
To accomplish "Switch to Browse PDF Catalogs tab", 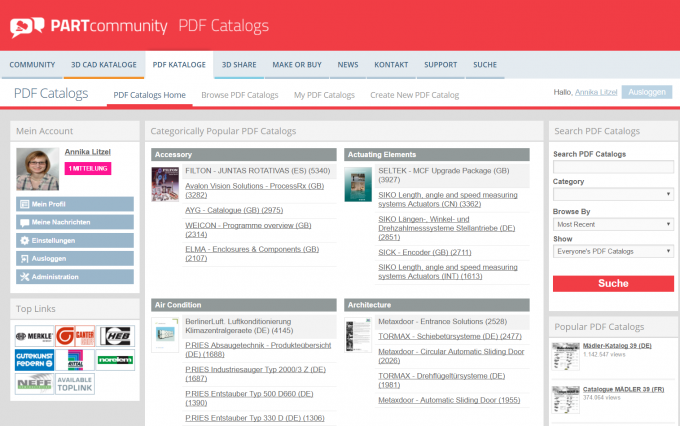I will (x=240, y=95).
